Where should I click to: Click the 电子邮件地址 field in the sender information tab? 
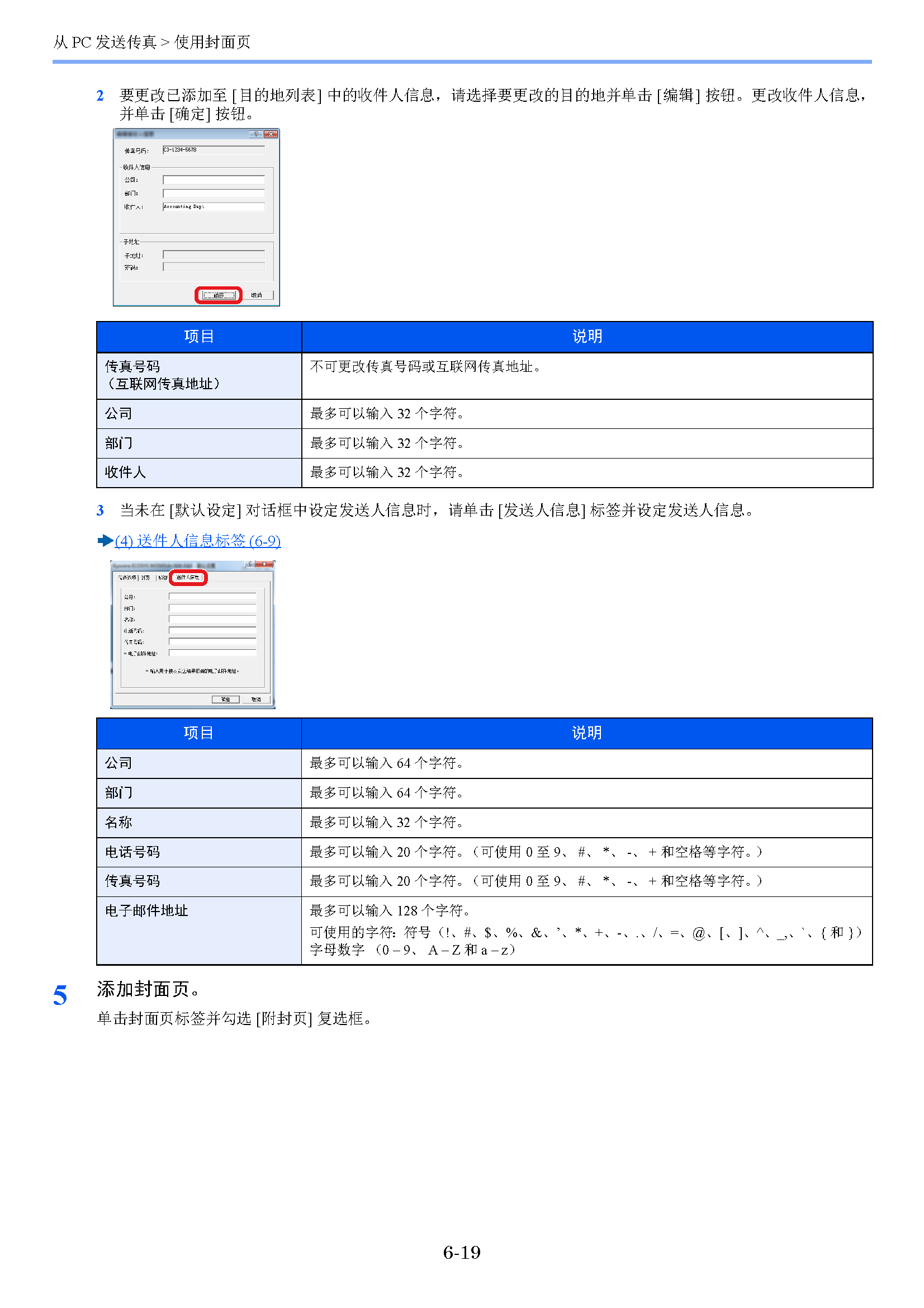pyautogui.click(x=212, y=653)
